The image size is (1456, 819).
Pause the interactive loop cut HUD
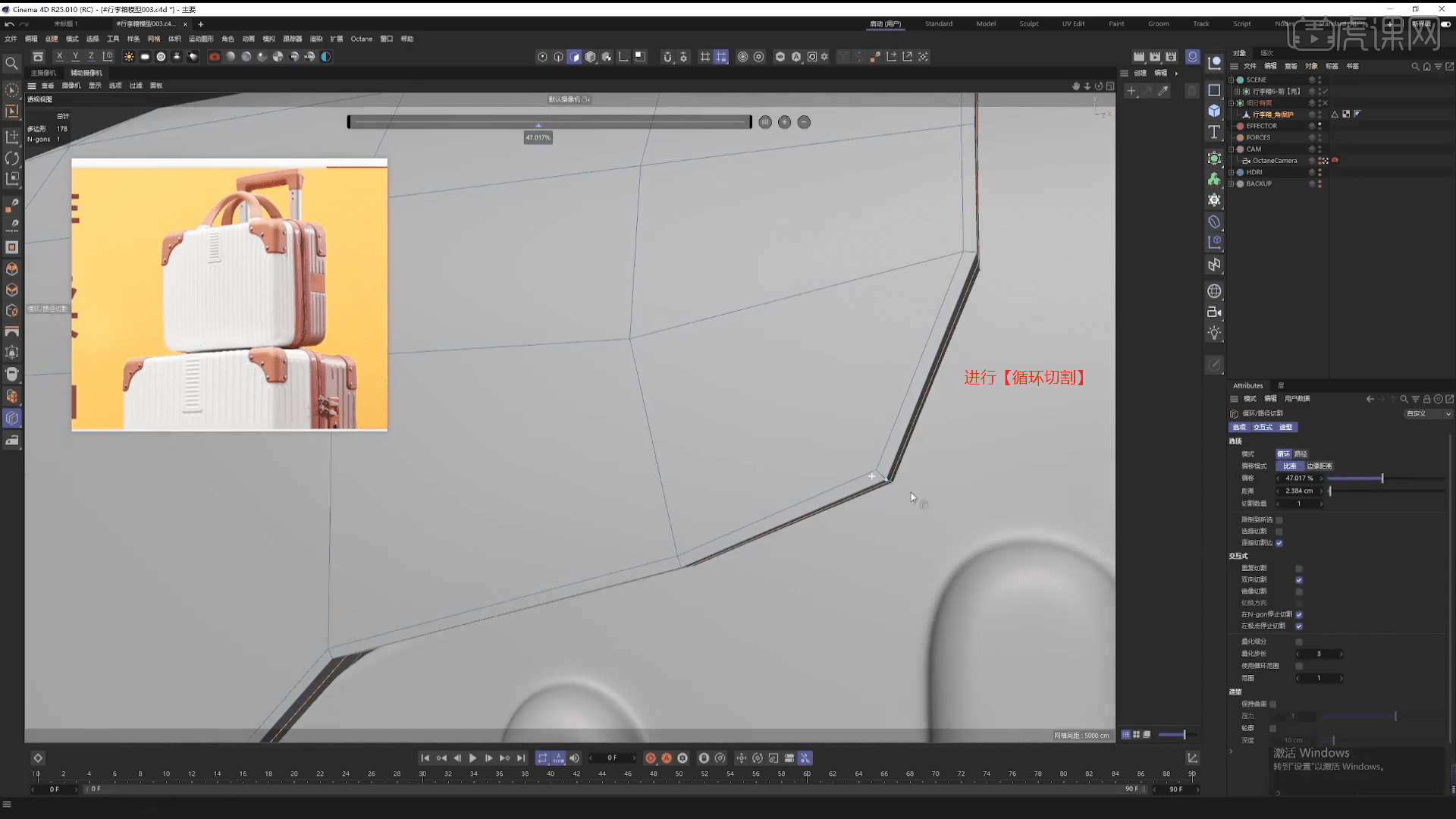pyautogui.click(x=765, y=122)
